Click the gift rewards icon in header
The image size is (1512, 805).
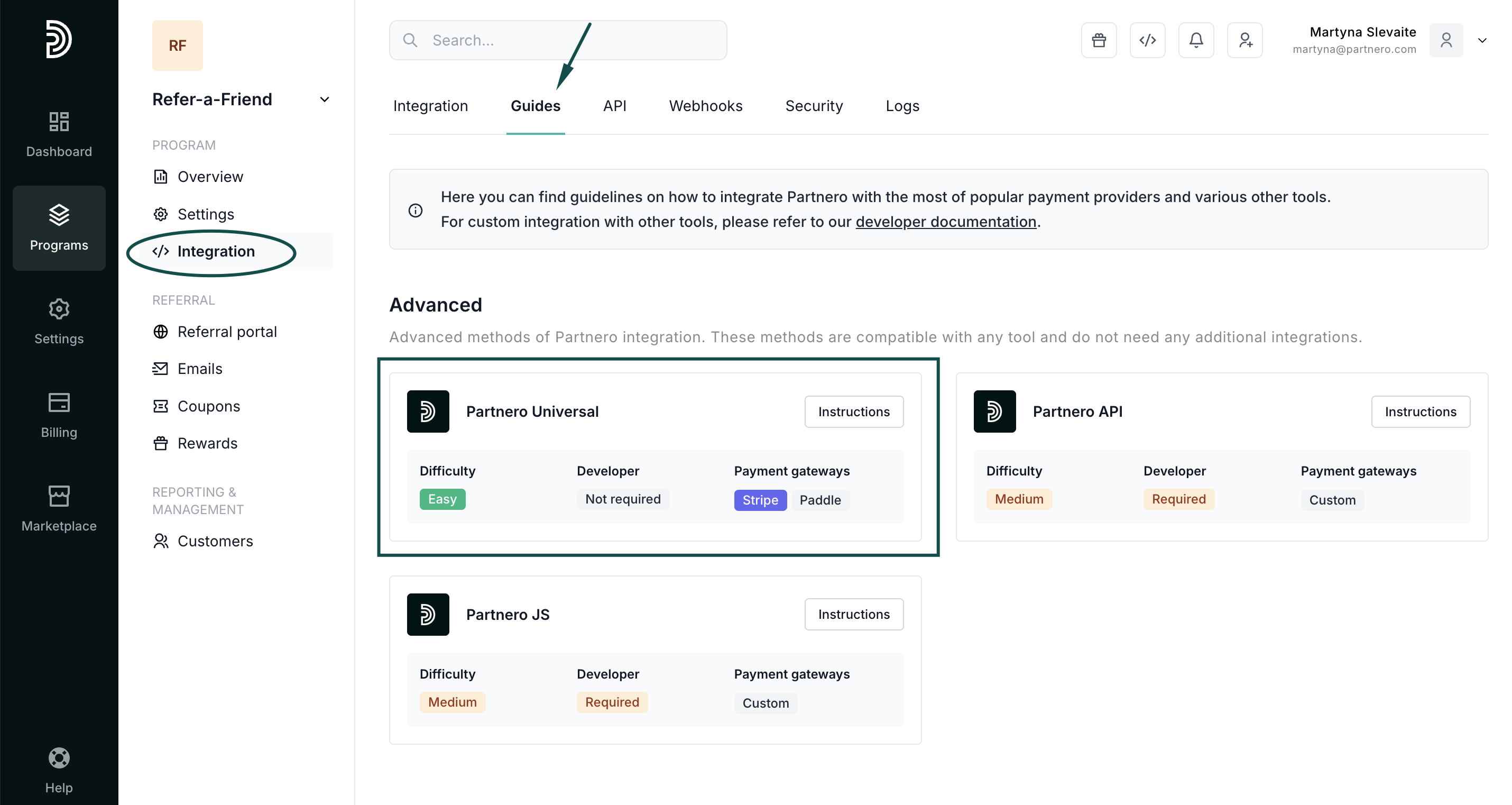pyautogui.click(x=1099, y=40)
